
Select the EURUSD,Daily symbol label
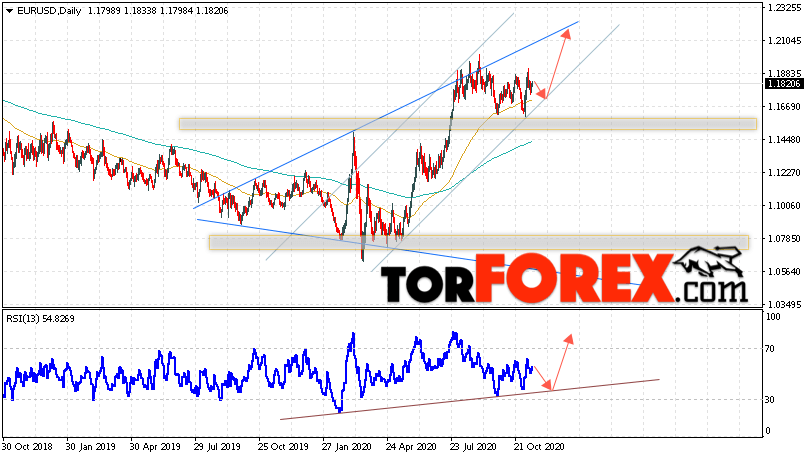pyautogui.click(x=49, y=11)
